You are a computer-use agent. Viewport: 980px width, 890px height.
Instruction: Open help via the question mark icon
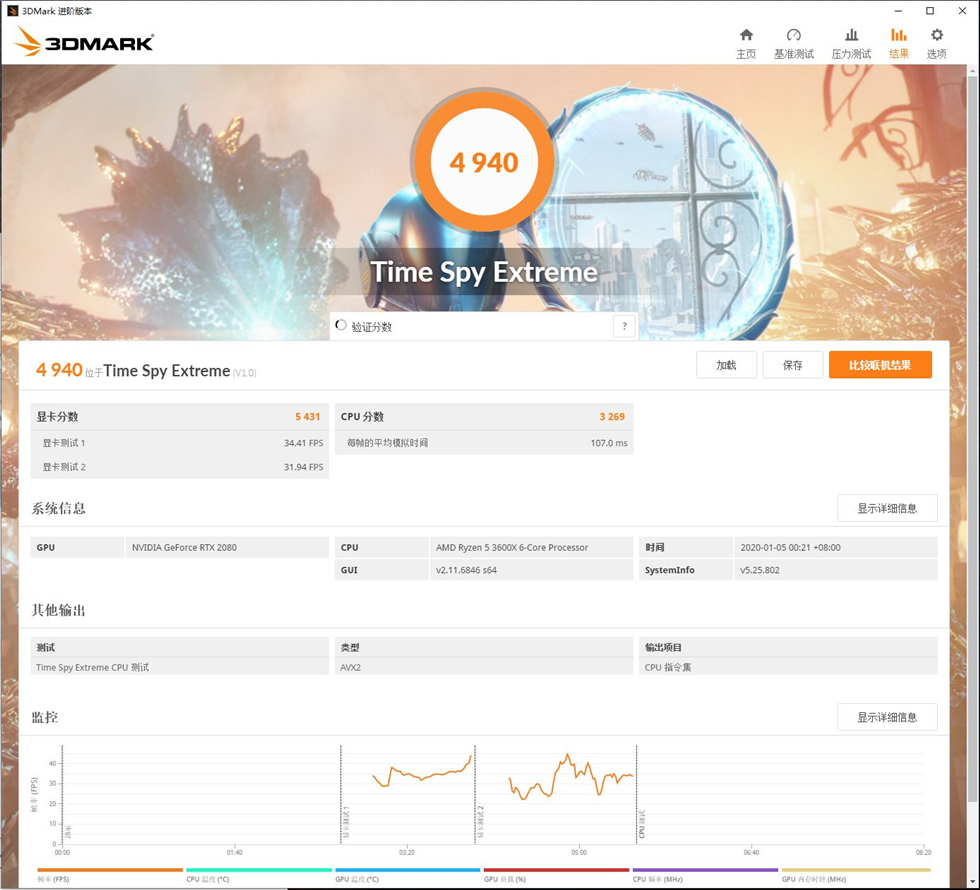[x=624, y=325]
